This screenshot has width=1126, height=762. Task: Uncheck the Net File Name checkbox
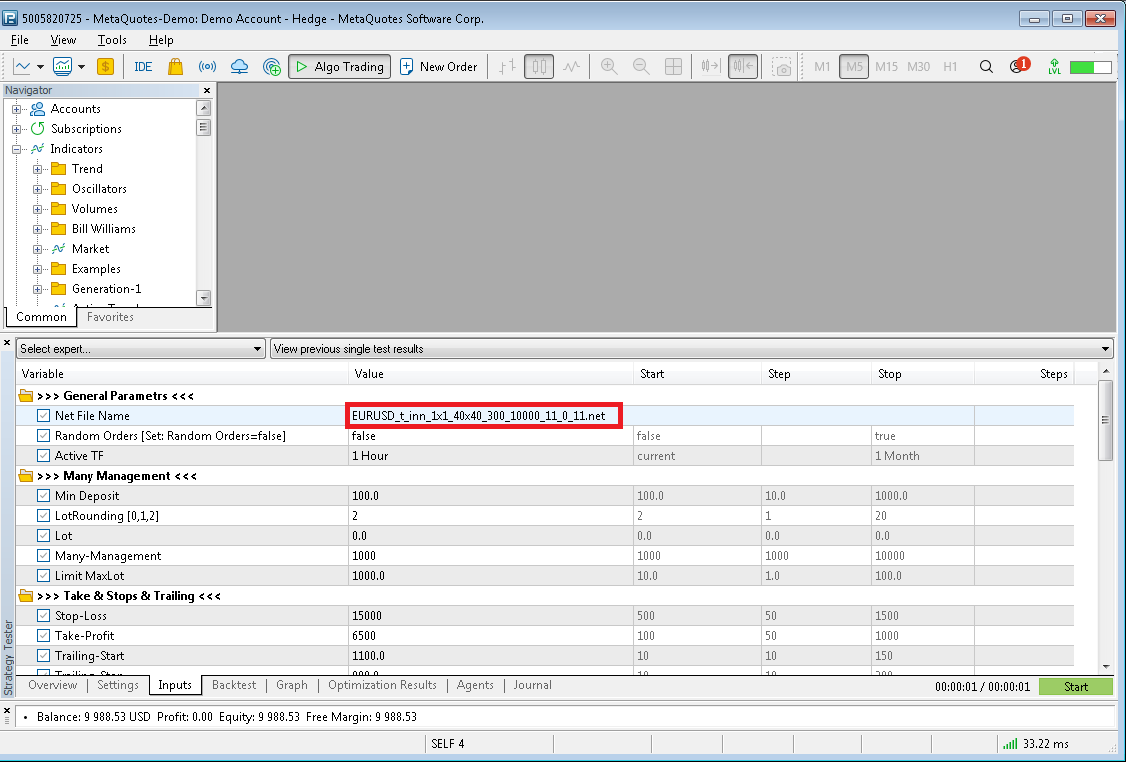tap(43, 416)
